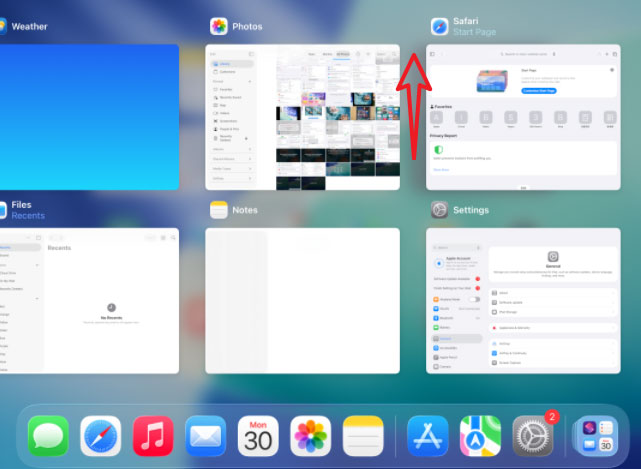Open Messages from the dock
Screen dimensions: 641x469
click(x=48, y=436)
